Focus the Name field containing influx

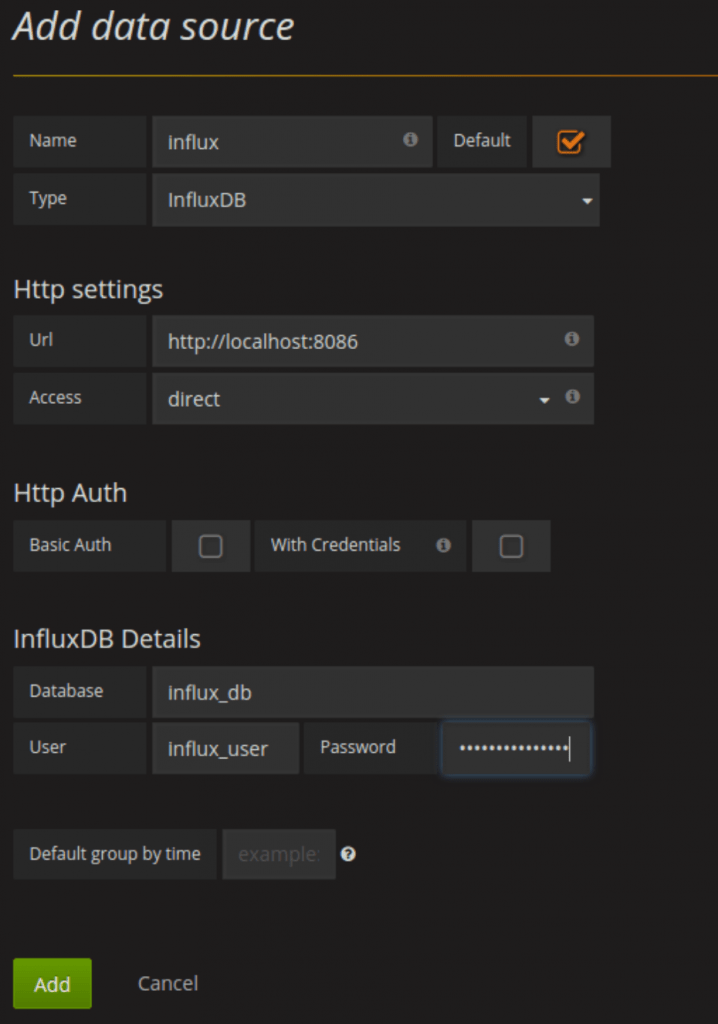tap(292, 142)
